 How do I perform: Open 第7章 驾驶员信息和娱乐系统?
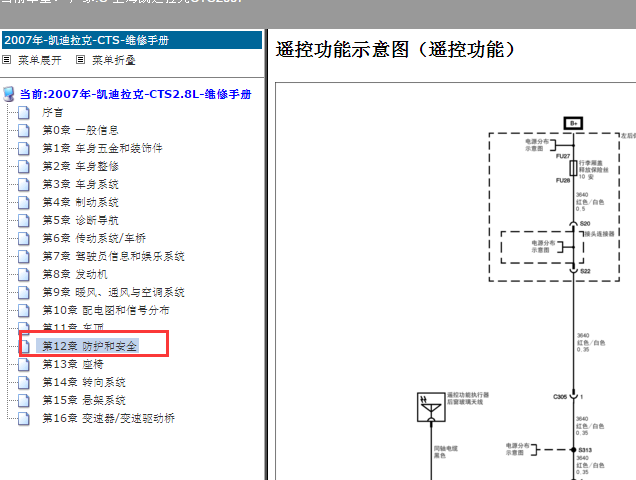113,256
